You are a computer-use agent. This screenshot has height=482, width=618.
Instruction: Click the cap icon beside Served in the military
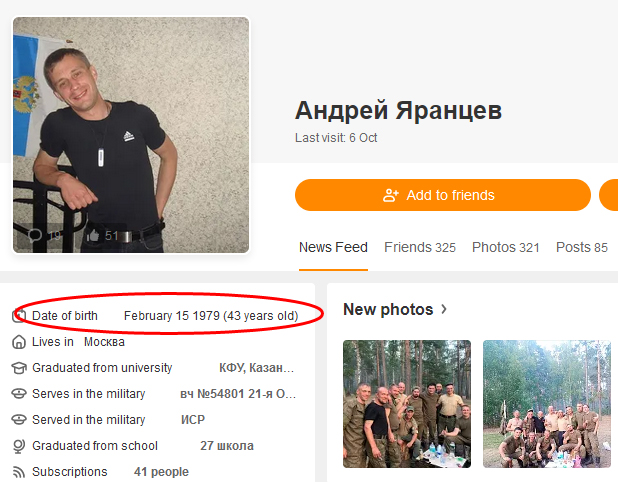(19, 420)
